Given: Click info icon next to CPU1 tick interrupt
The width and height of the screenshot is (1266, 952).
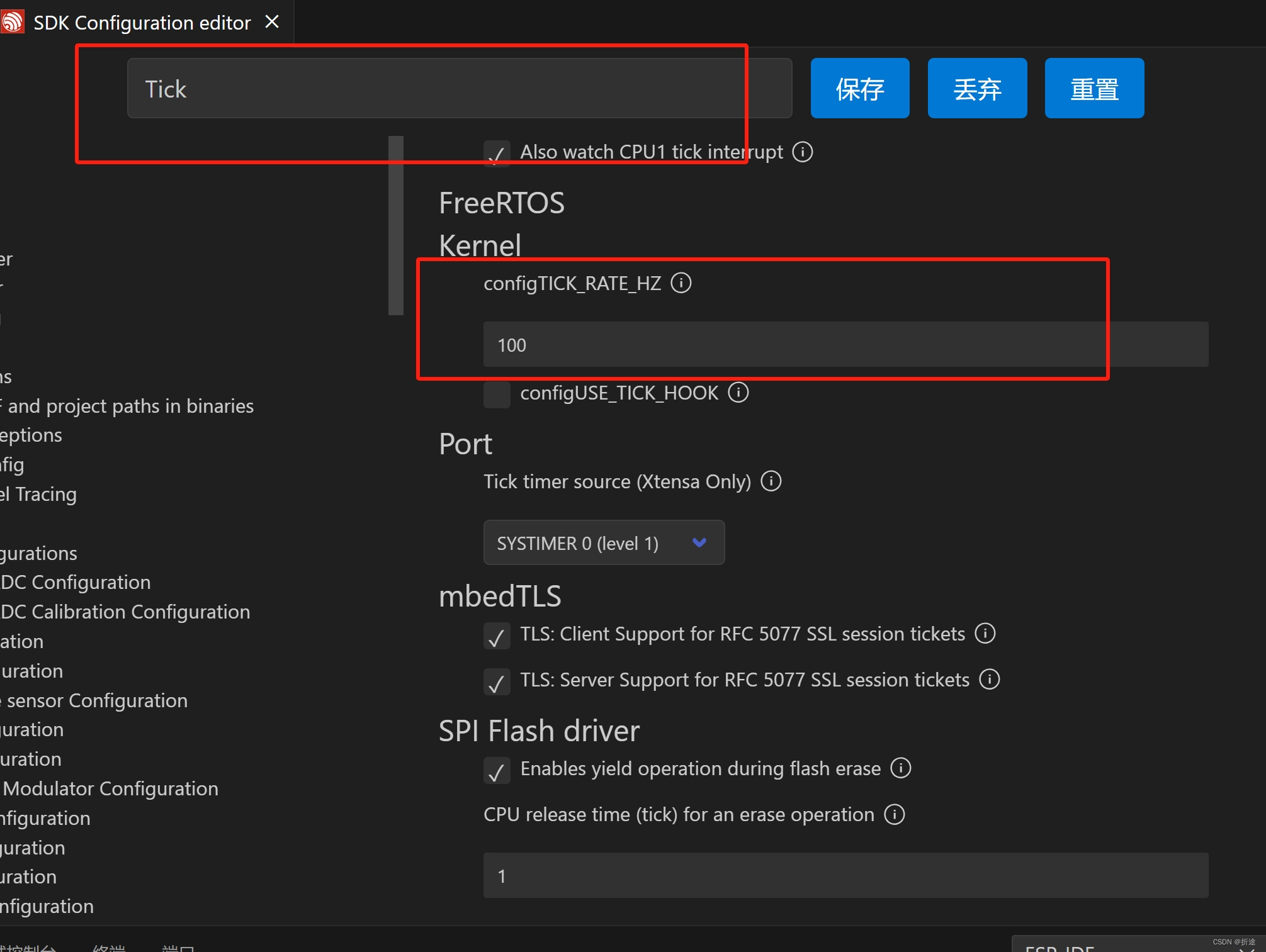Looking at the screenshot, I should click(801, 152).
